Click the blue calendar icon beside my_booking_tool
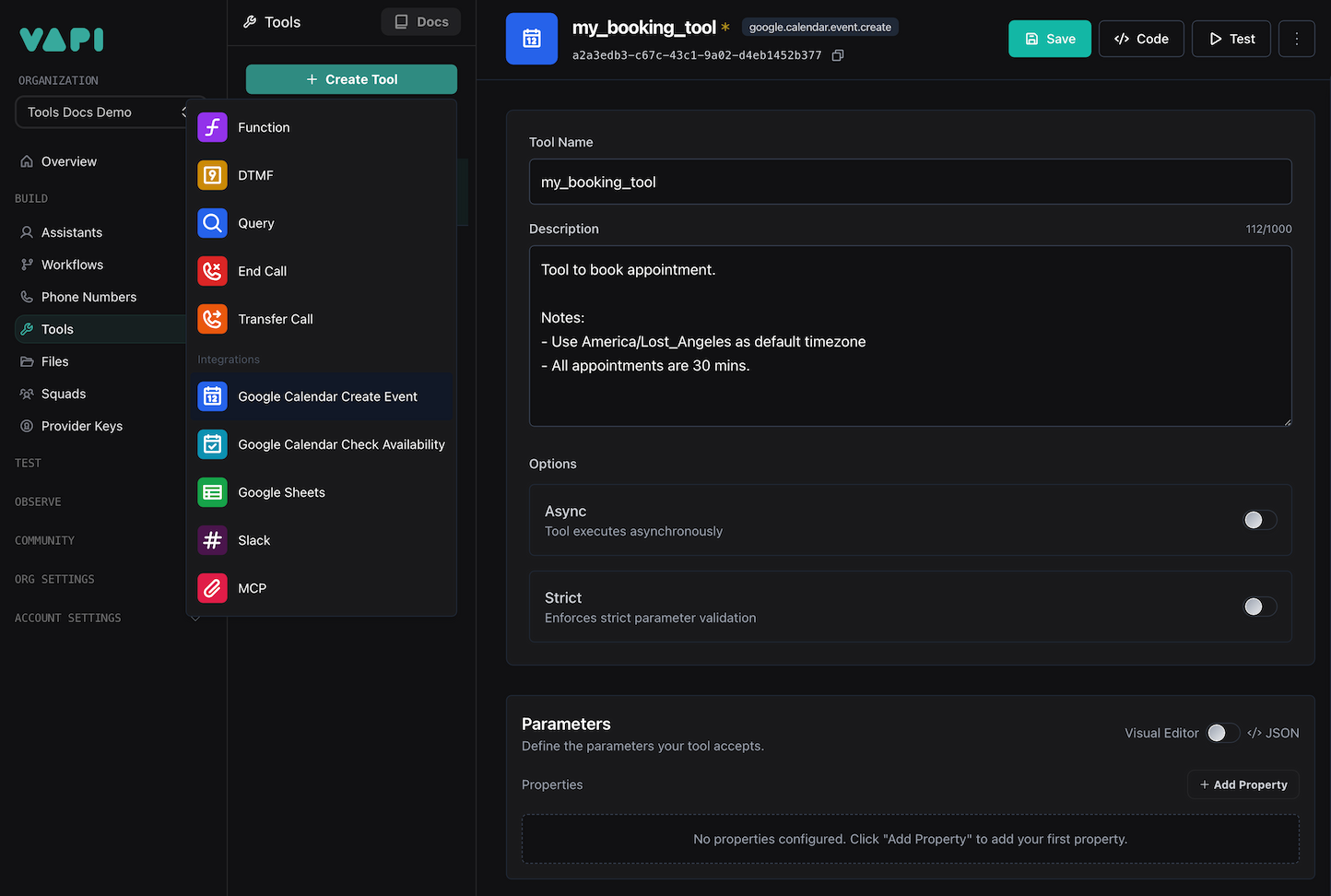This screenshot has width=1331, height=896. coord(532,39)
